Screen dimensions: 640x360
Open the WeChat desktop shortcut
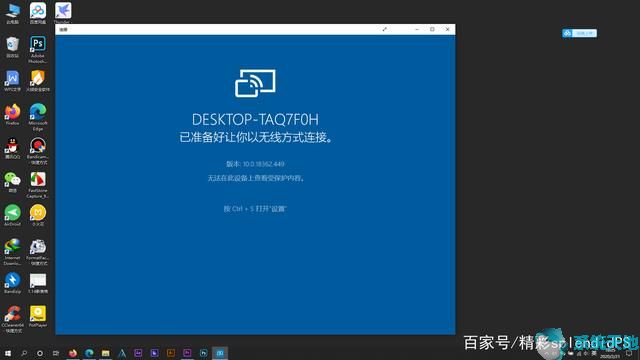click(13, 182)
